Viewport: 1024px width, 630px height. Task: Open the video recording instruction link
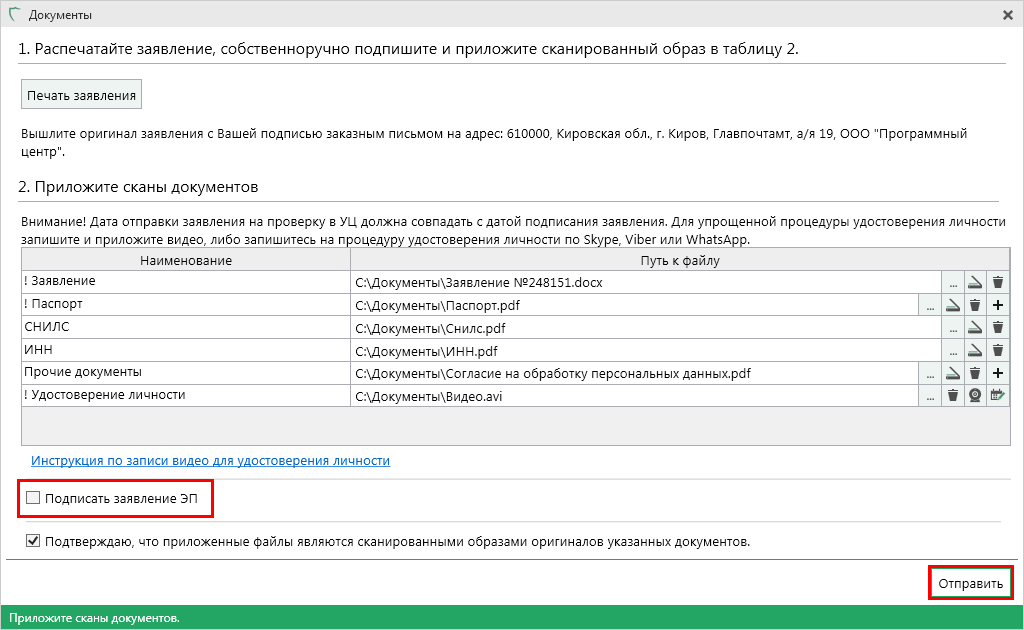pos(210,461)
